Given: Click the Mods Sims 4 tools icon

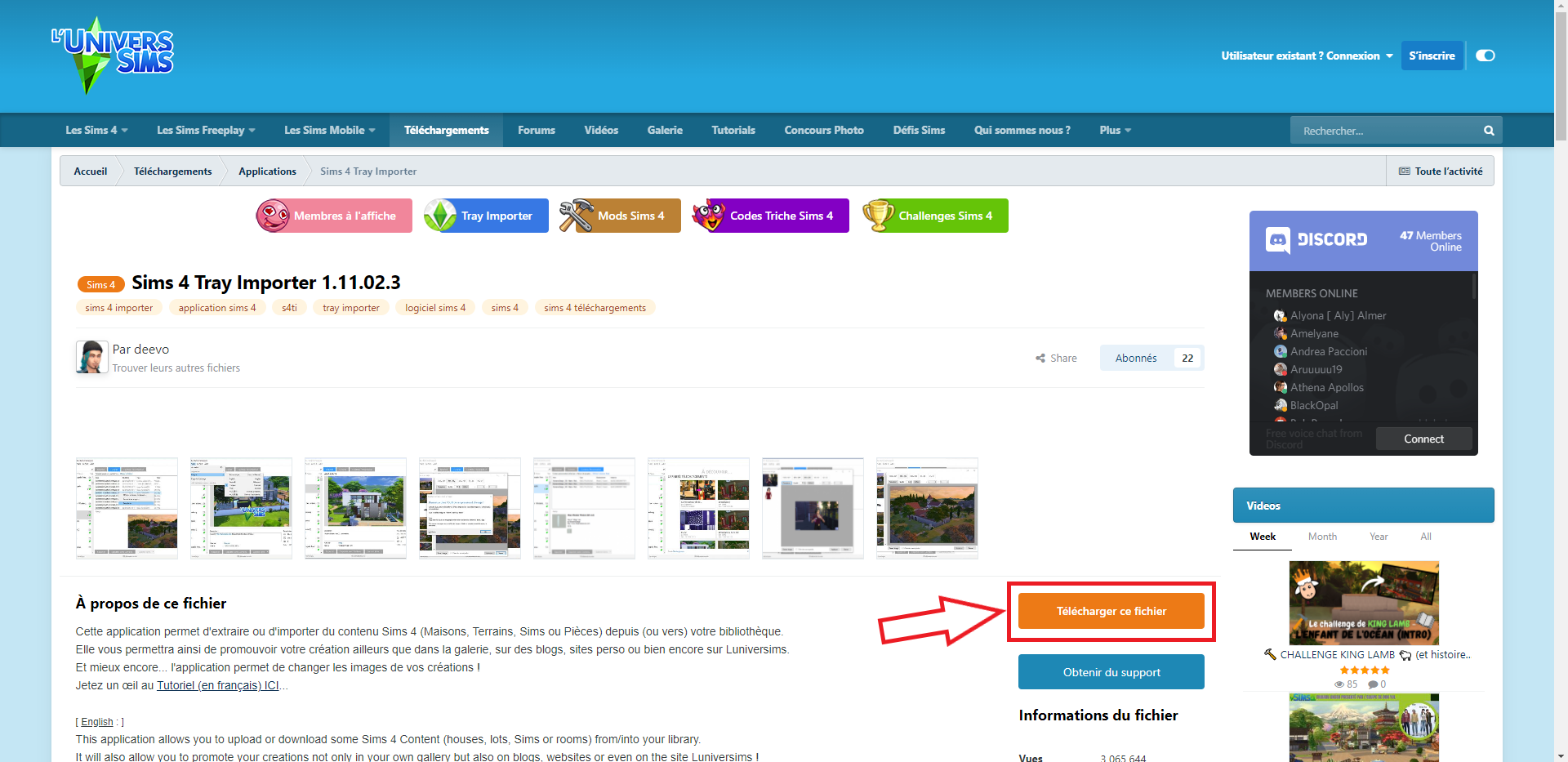Looking at the screenshot, I should 577,216.
